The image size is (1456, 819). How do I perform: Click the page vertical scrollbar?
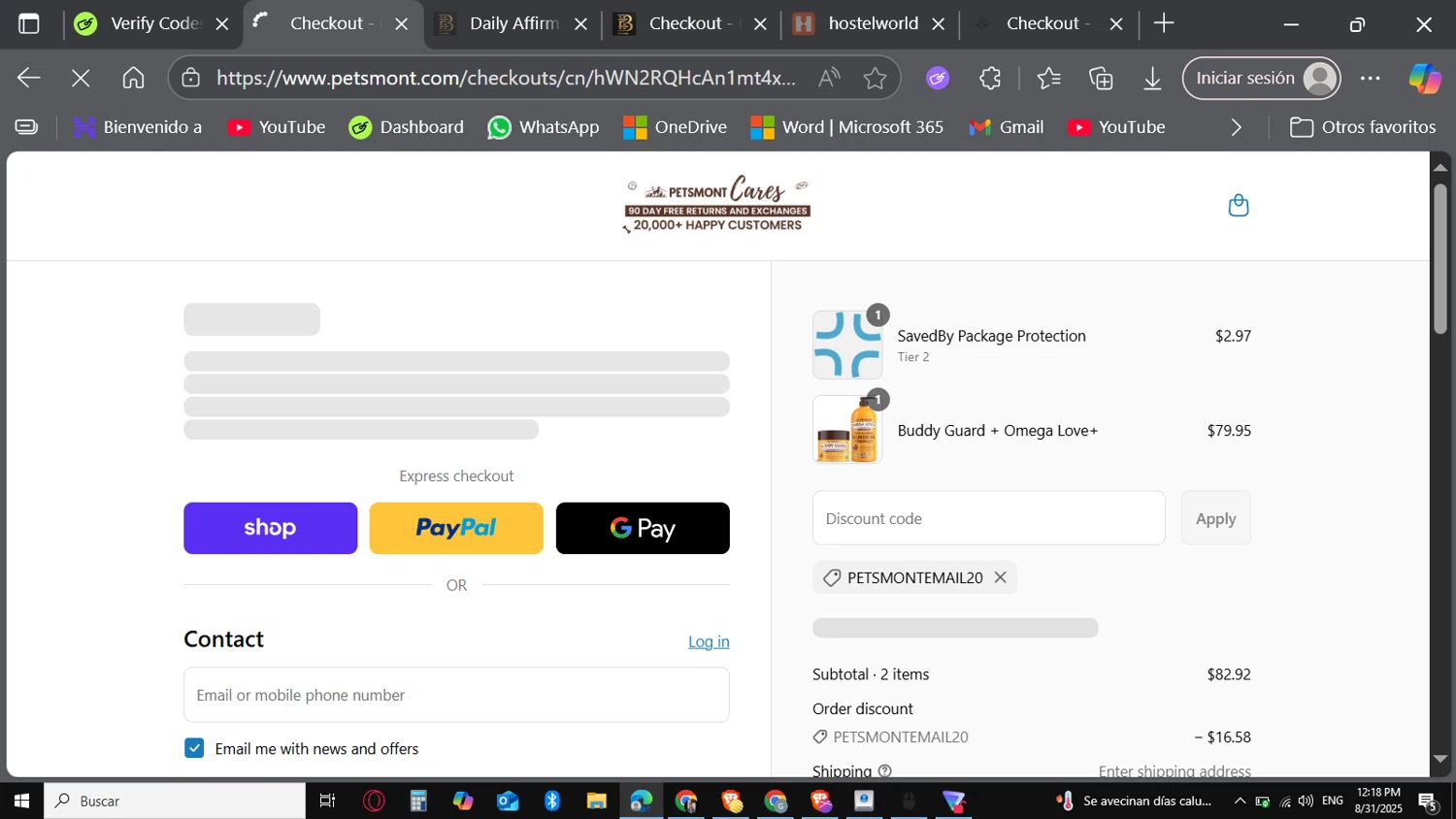point(1440,257)
